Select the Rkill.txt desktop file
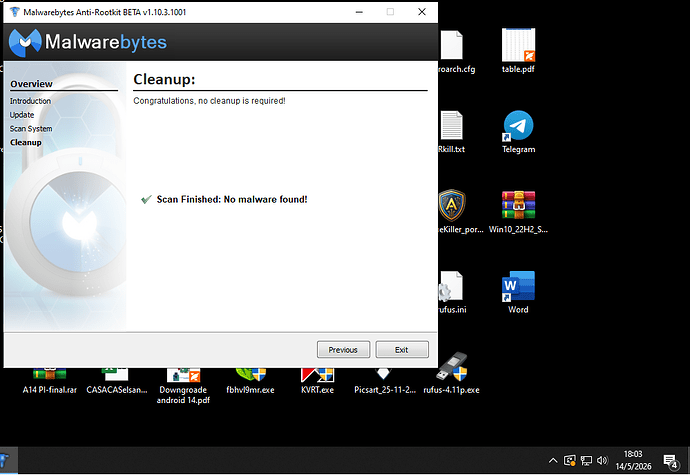 [451, 132]
